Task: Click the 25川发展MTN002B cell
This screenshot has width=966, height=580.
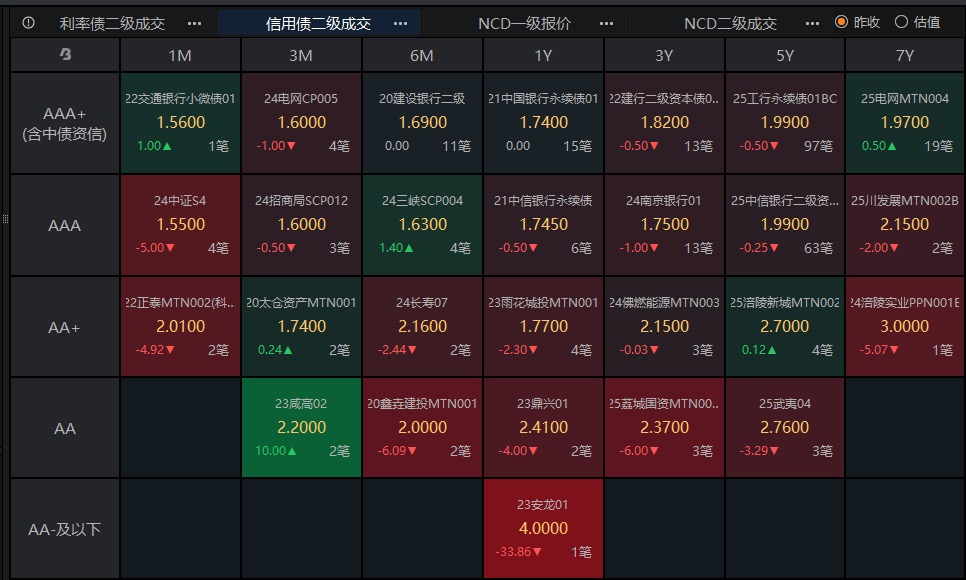Action: tap(906, 225)
